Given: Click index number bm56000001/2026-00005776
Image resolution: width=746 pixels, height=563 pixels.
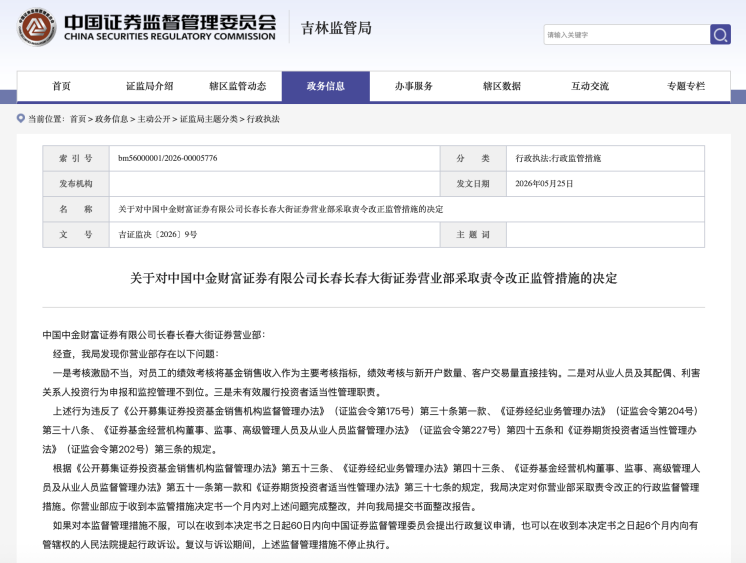Looking at the screenshot, I should (x=167, y=158).
